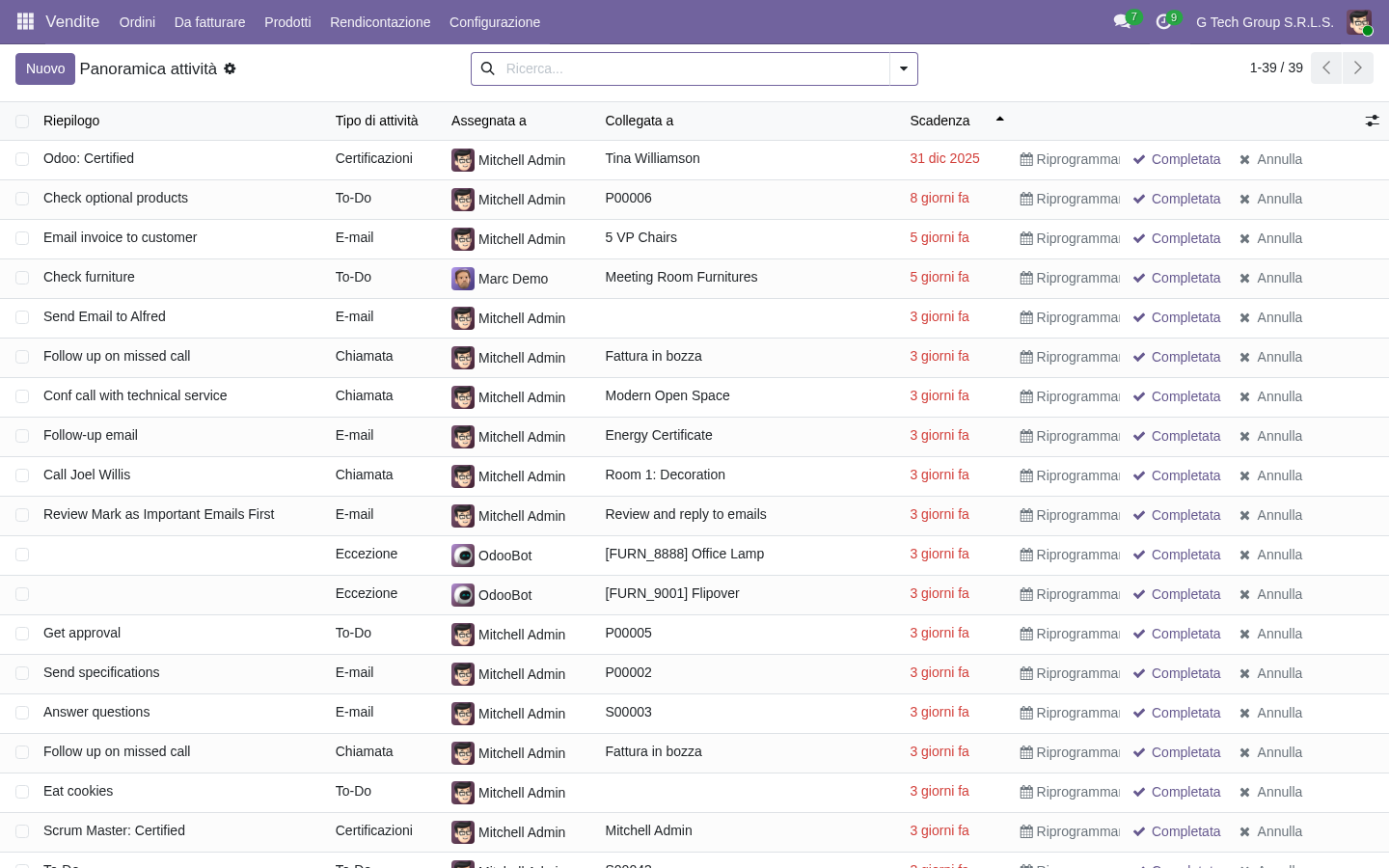Click the Scadenza sort arrow indicator

[x=1000, y=120]
